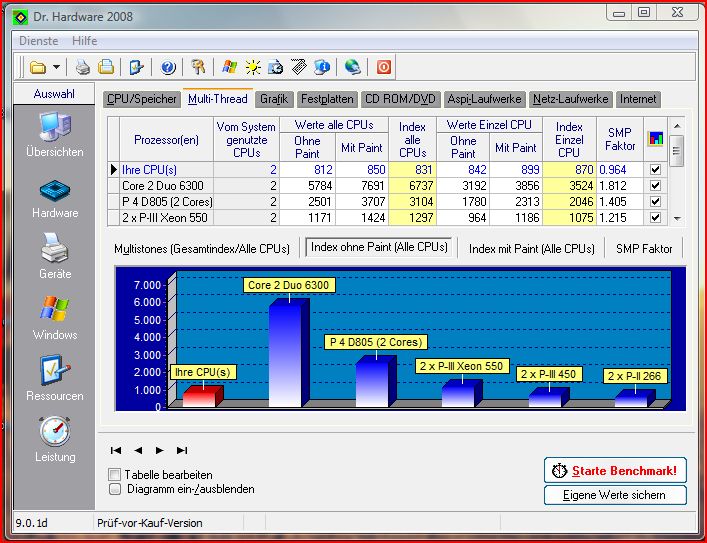
Task: Click Eigene Werte sichern button
Action: coord(615,495)
